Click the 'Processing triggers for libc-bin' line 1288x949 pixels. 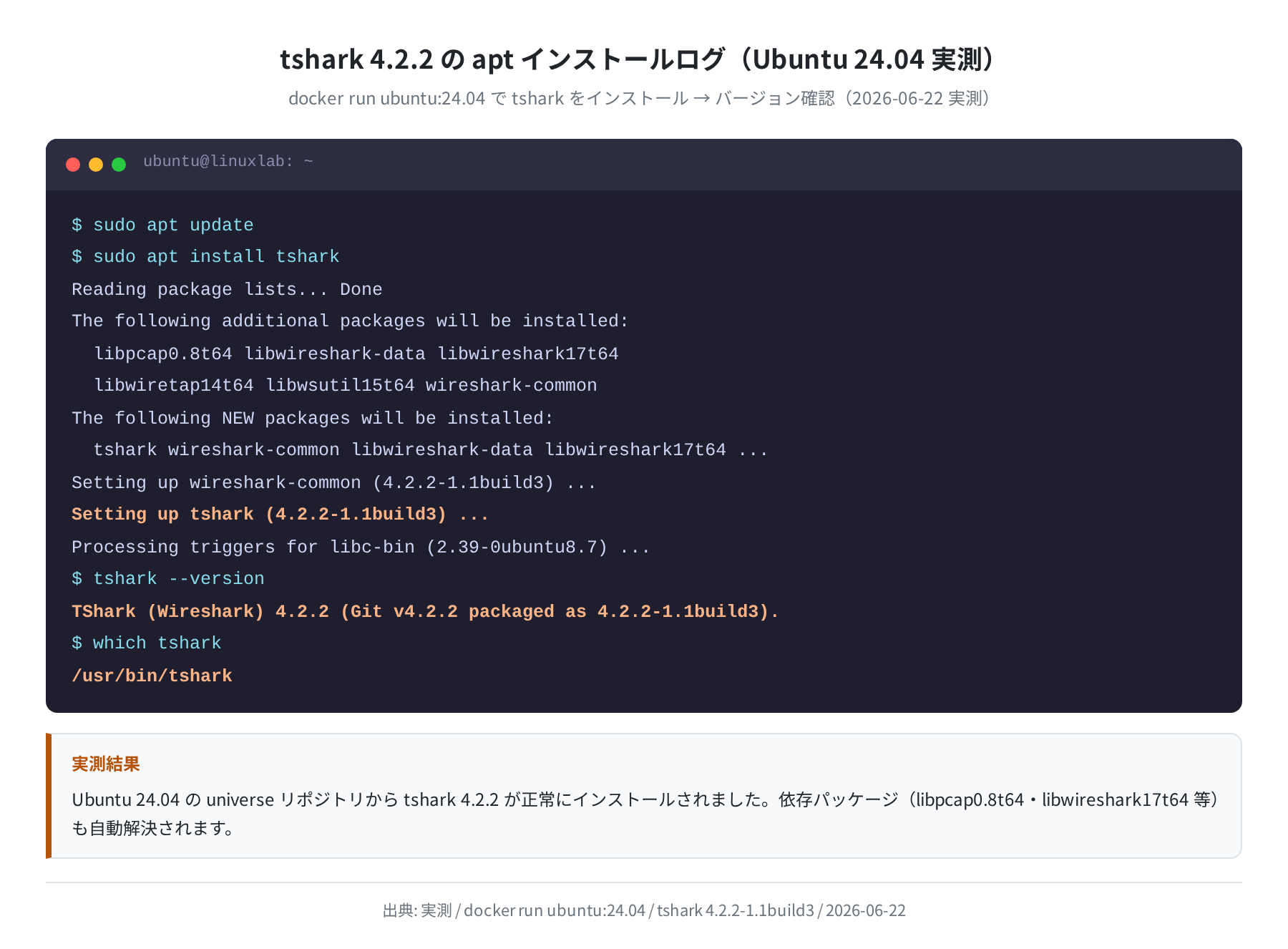tap(361, 547)
